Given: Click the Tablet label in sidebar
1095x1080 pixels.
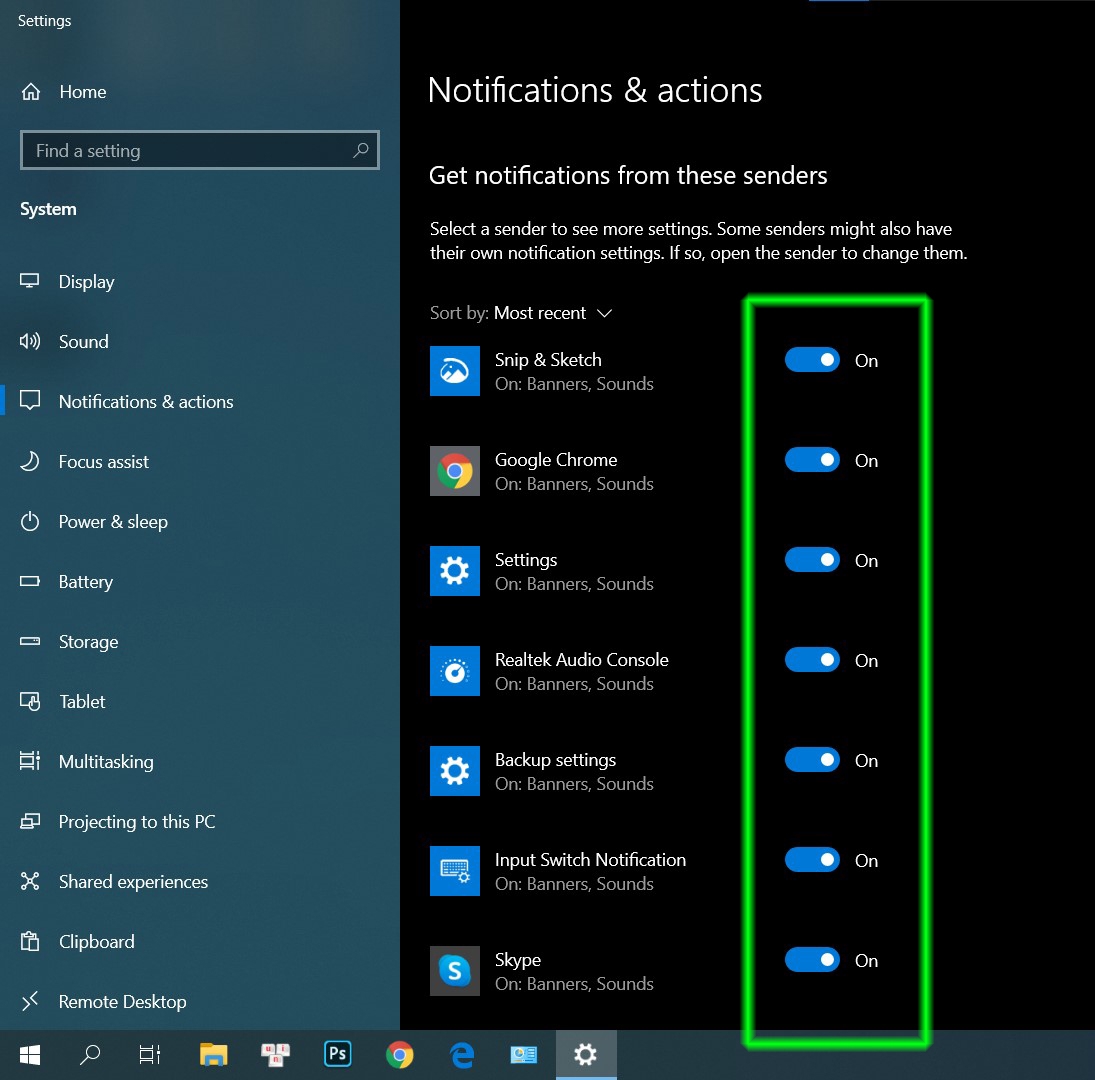Looking at the screenshot, I should coord(82,702).
